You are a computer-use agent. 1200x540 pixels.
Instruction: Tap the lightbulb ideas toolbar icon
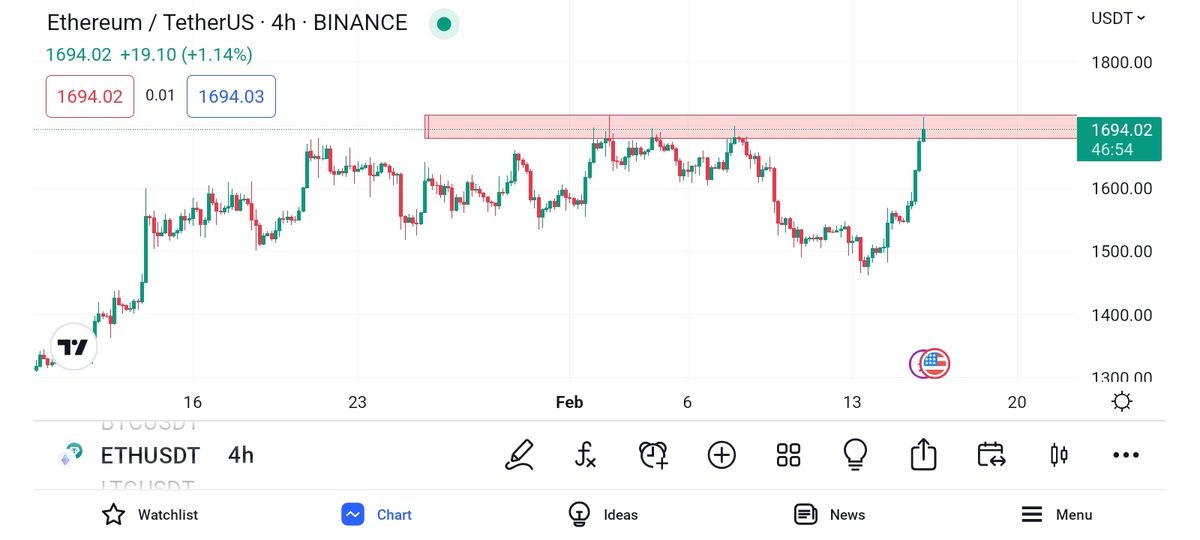(855, 455)
